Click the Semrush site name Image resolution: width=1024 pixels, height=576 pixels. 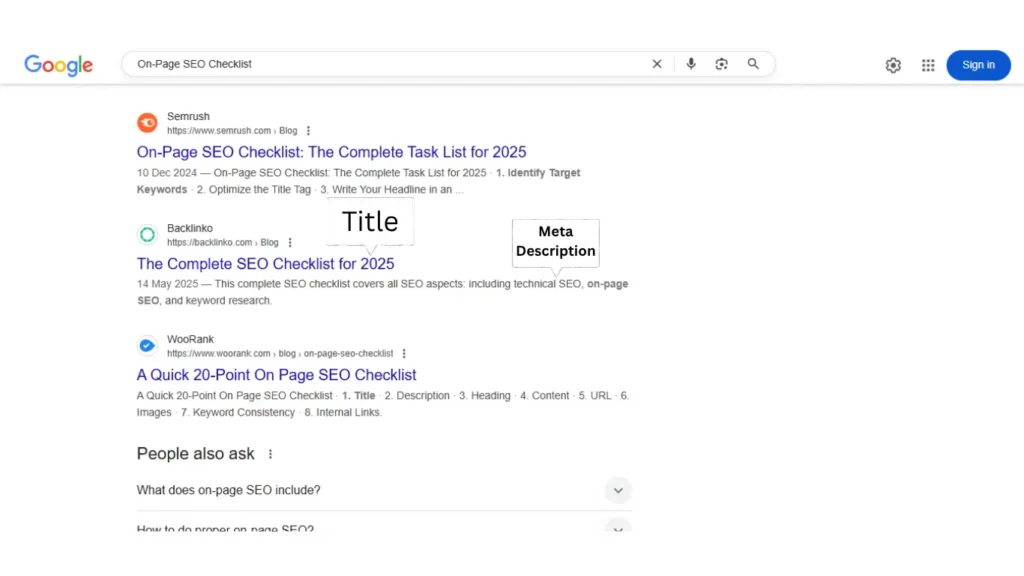pyautogui.click(x=188, y=116)
